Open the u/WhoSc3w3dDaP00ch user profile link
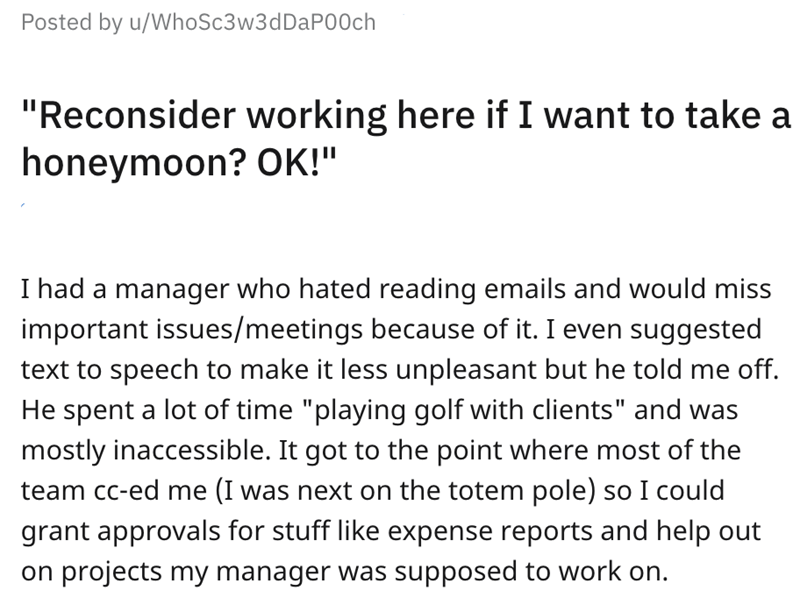 coord(253,22)
